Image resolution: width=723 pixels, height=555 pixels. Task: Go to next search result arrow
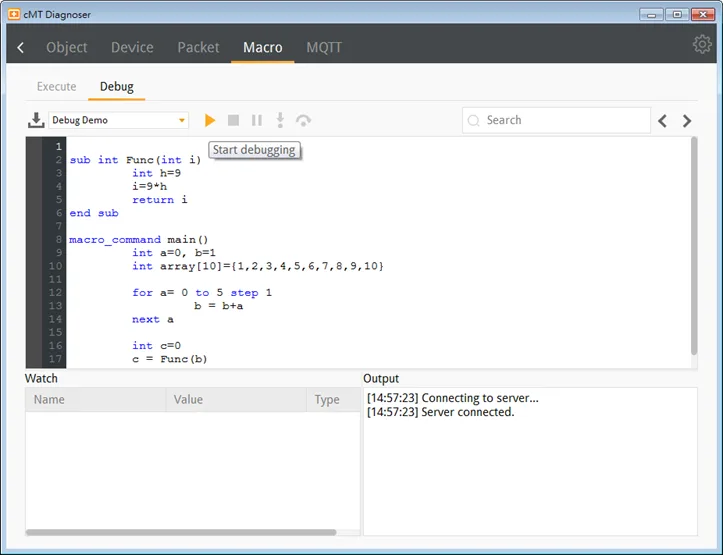pos(687,121)
